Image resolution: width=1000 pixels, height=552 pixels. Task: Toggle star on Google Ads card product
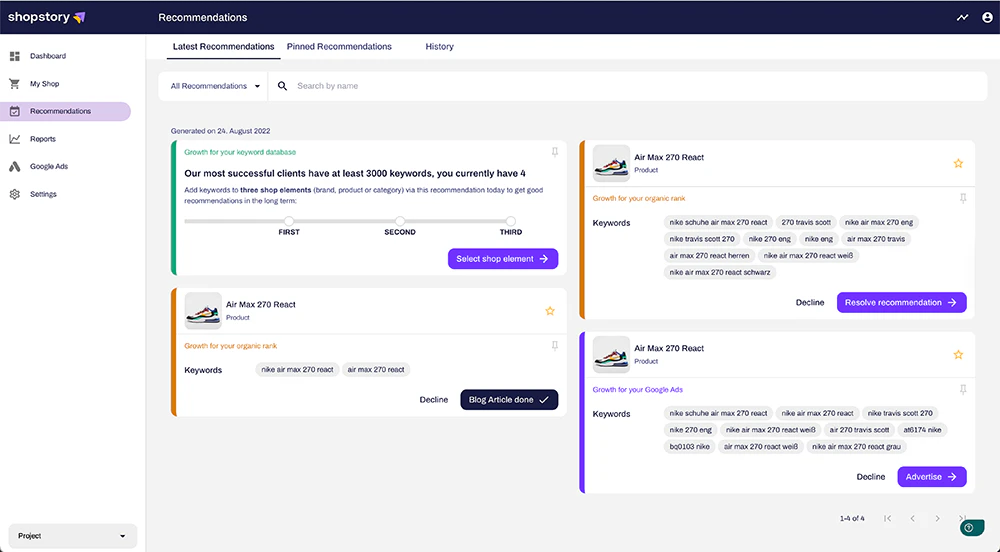[x=958, y=354]
